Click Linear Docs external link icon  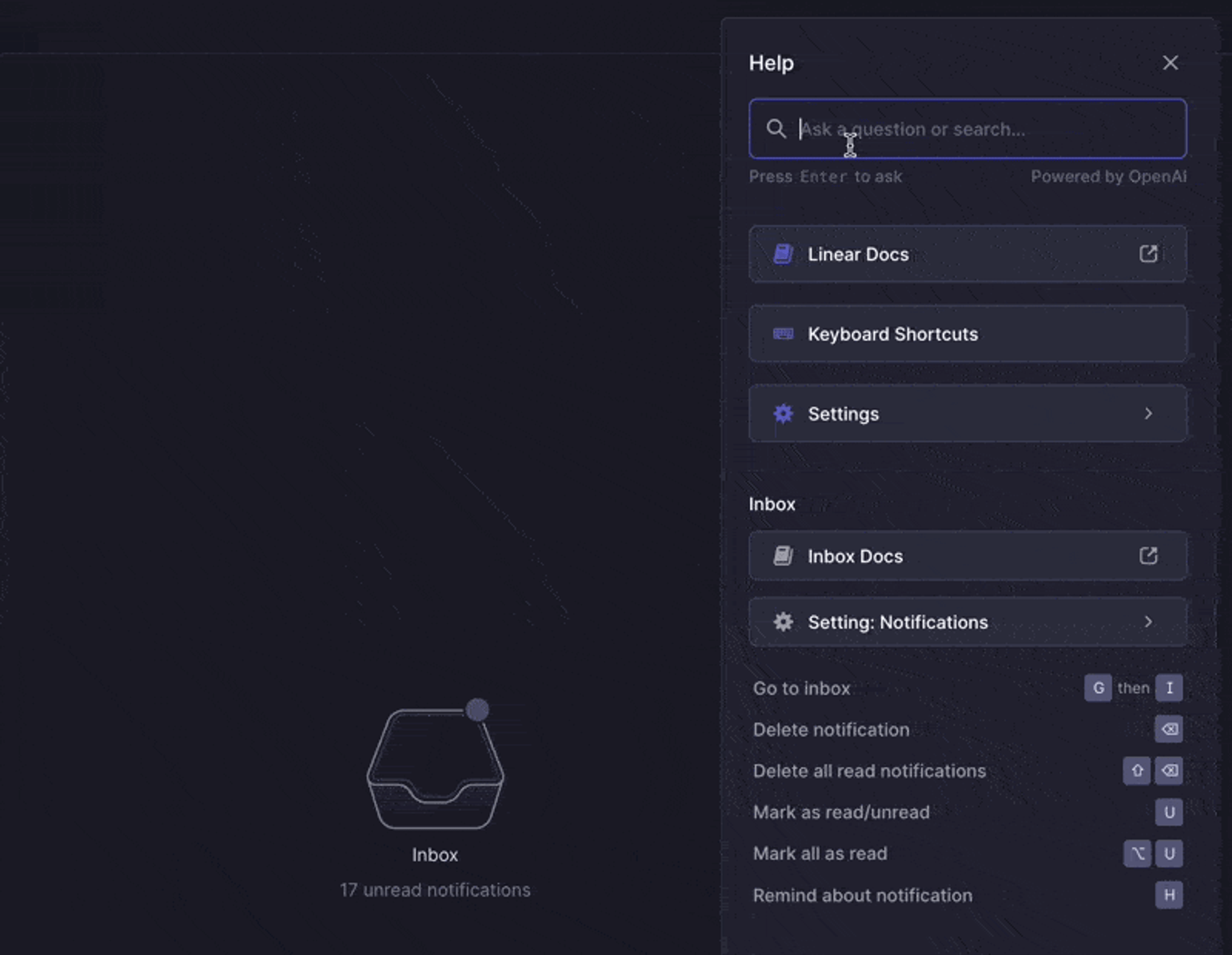click(x=1148, y=254)
